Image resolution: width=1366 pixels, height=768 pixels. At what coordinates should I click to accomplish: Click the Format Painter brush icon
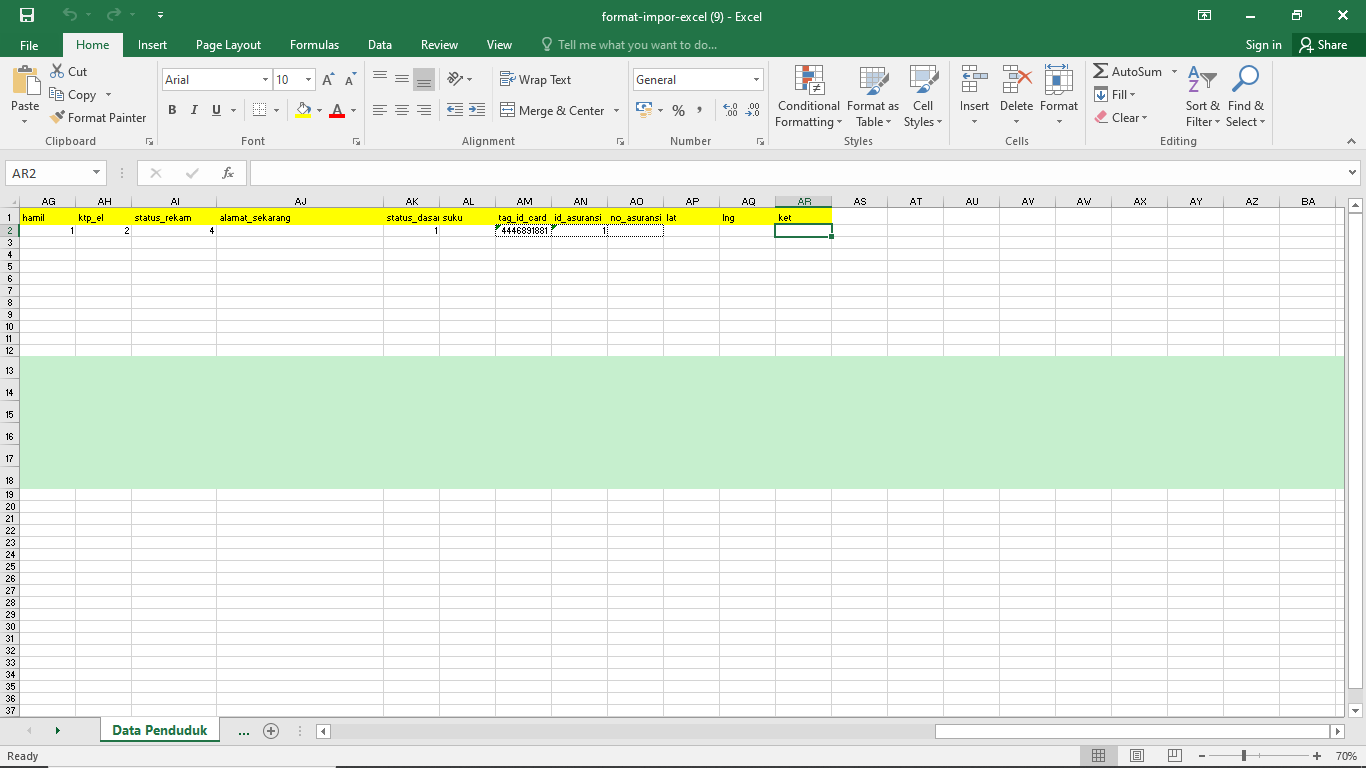[58, 117]
